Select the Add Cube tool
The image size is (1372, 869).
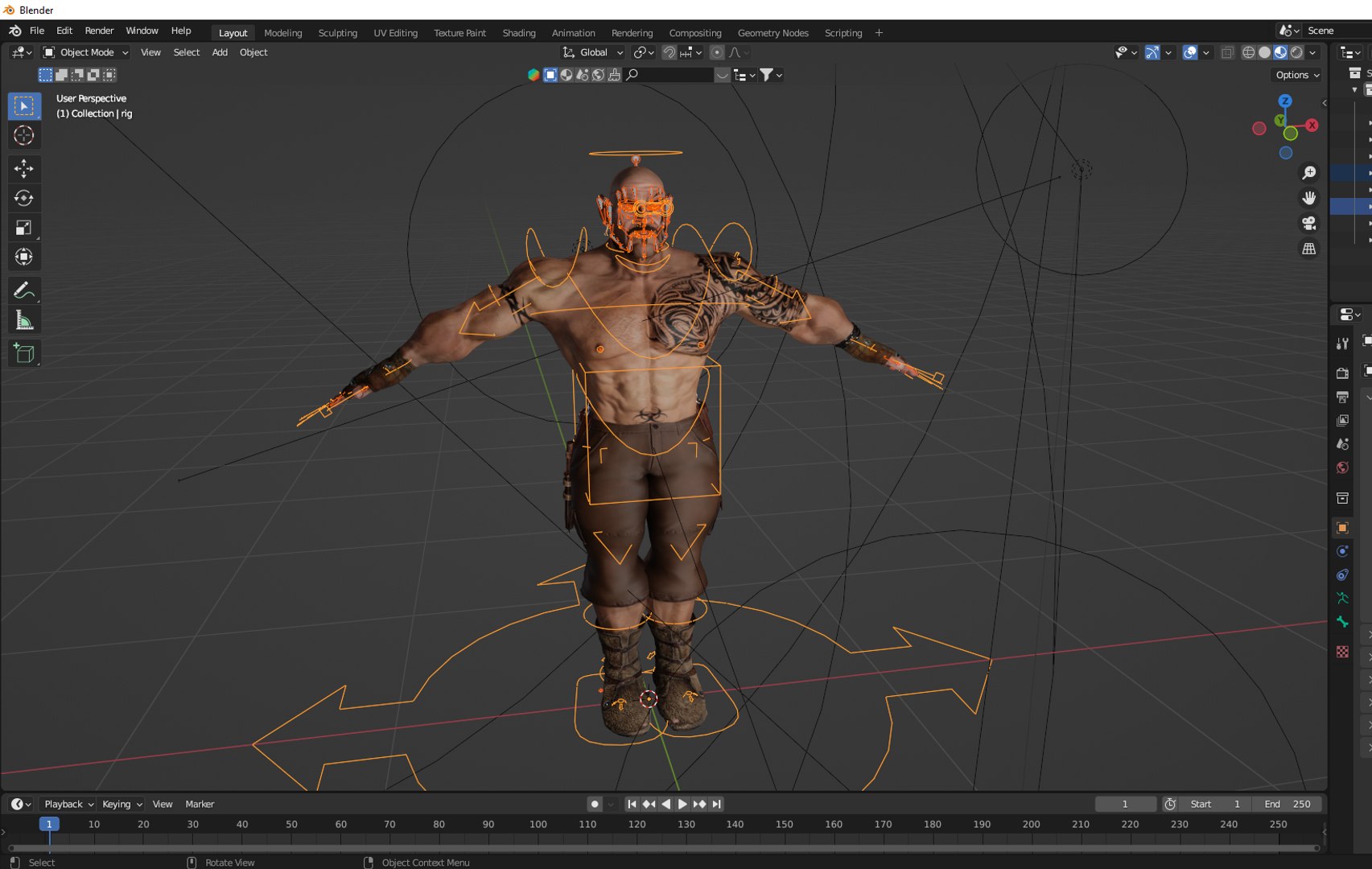[23, 353]
